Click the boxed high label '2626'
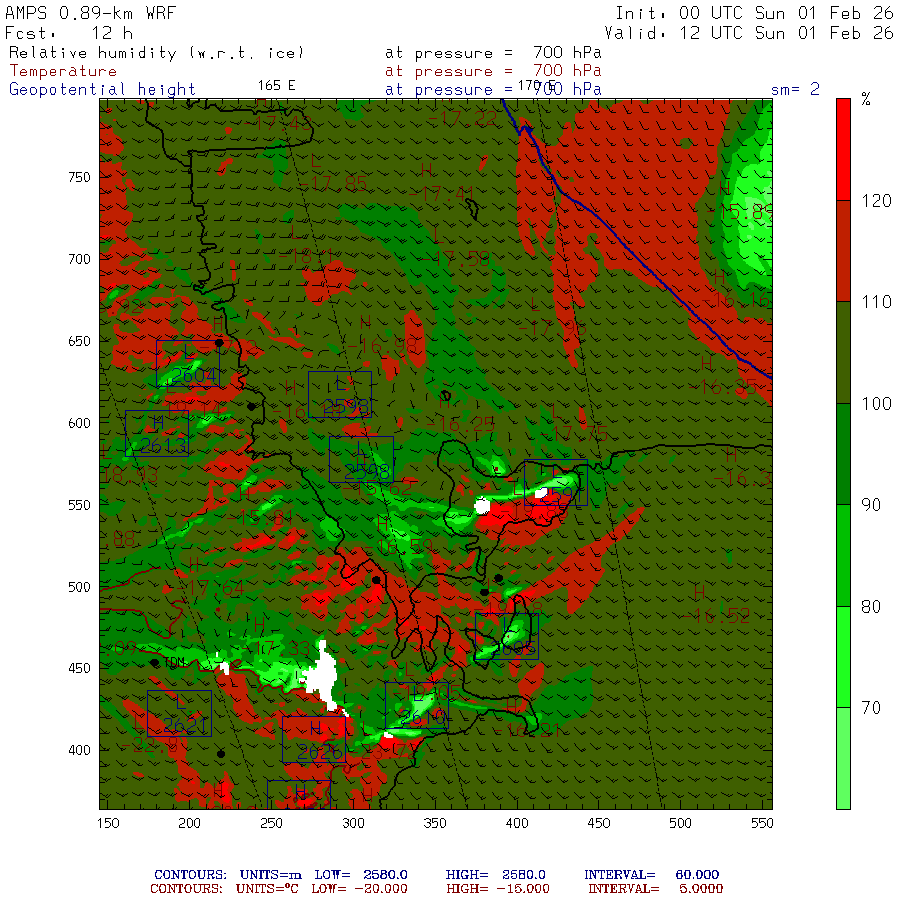900x900 pixels. coord(314,739)
